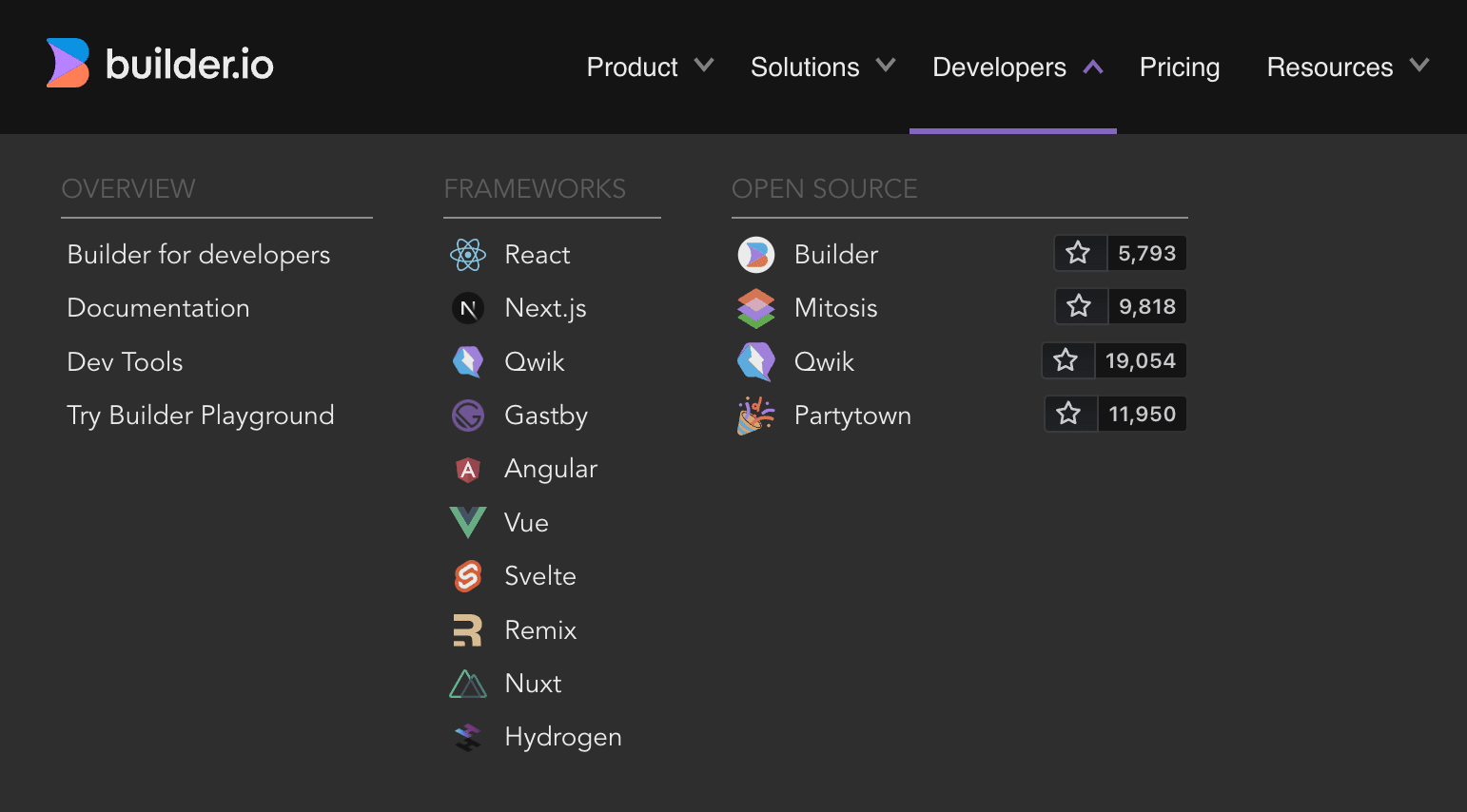Click the Next.js circular N icon

pyautogui.click(x=468, y=308)
